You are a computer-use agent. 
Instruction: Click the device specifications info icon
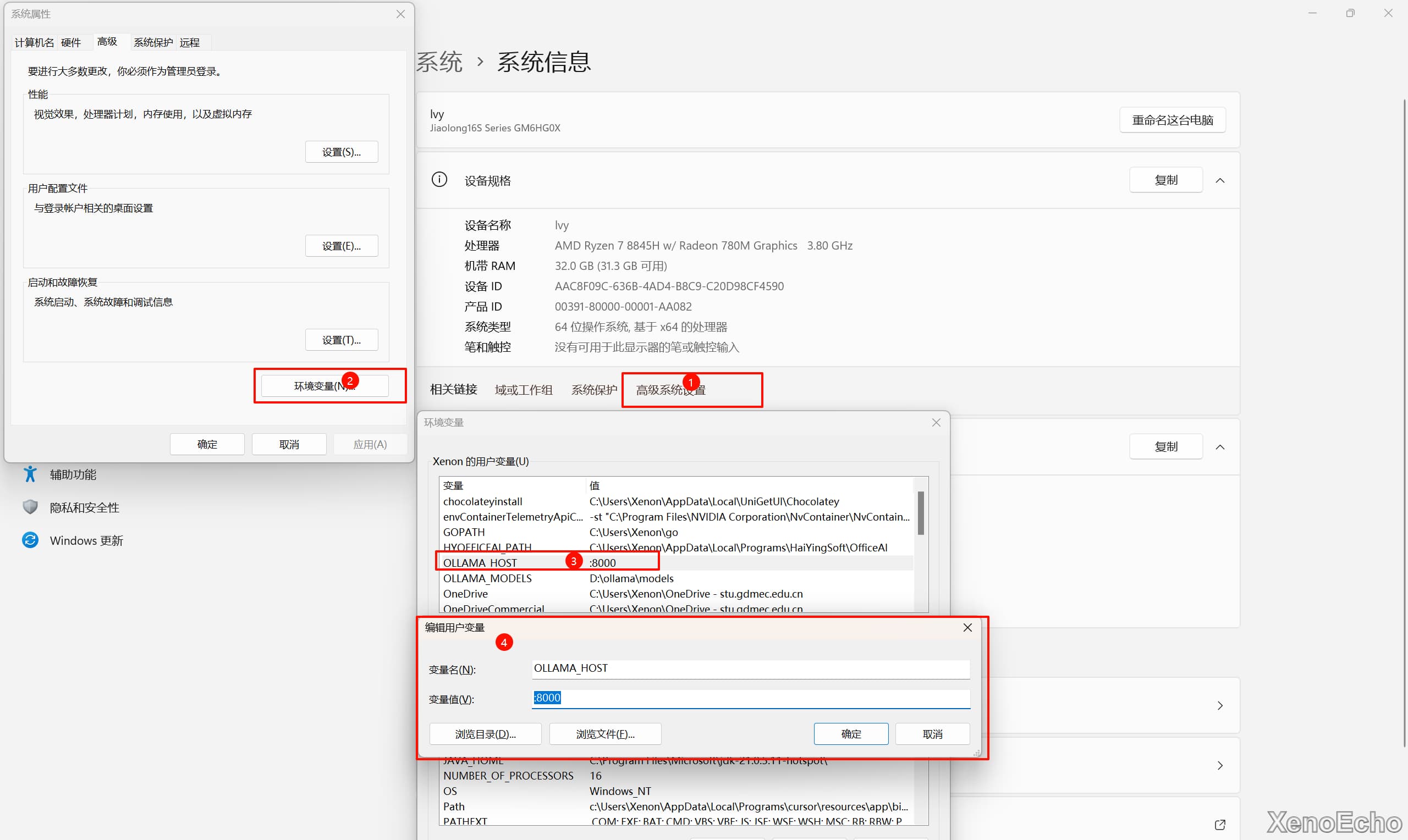439,180
